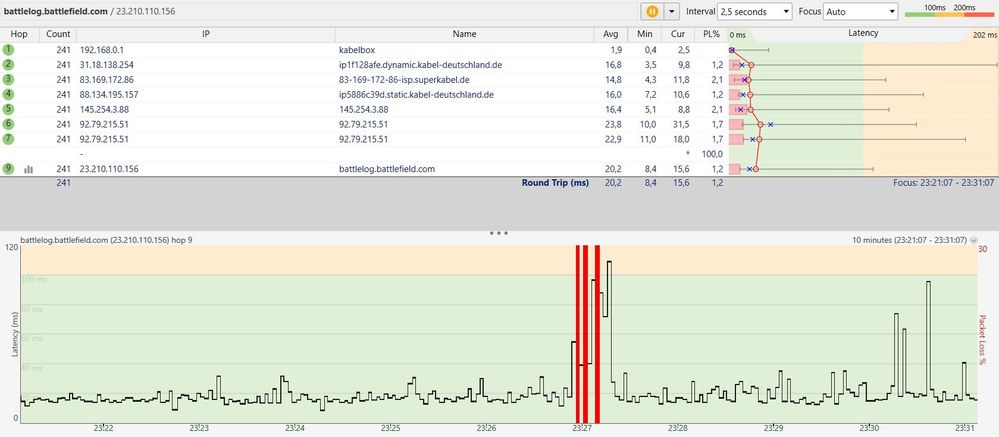Click the 23:22 time axis label
This screenshot has height=437, width=999.
(x=103, y=430)
